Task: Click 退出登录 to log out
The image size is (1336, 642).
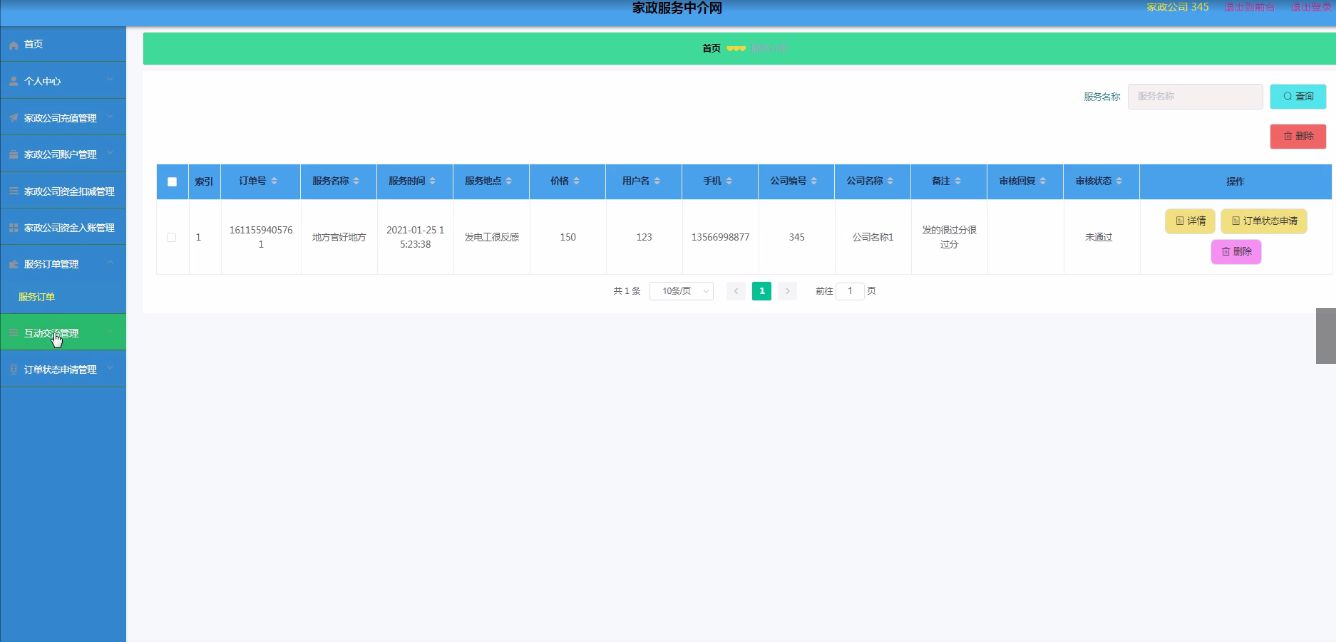Action: (1310, 7)
